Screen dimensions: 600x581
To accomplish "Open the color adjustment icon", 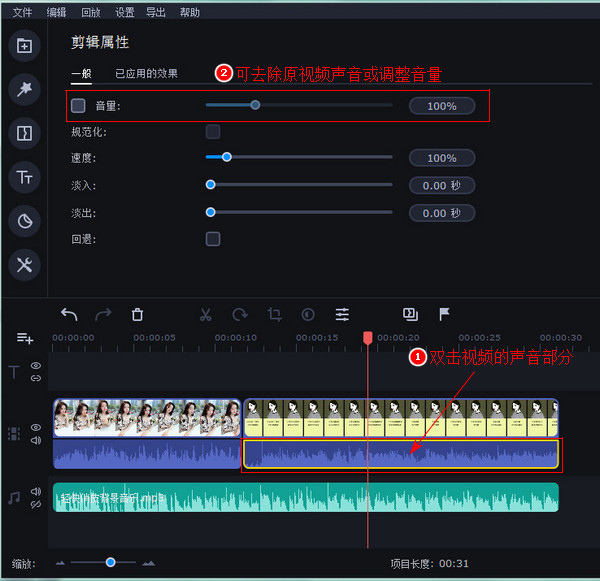I will pos(308,315).
